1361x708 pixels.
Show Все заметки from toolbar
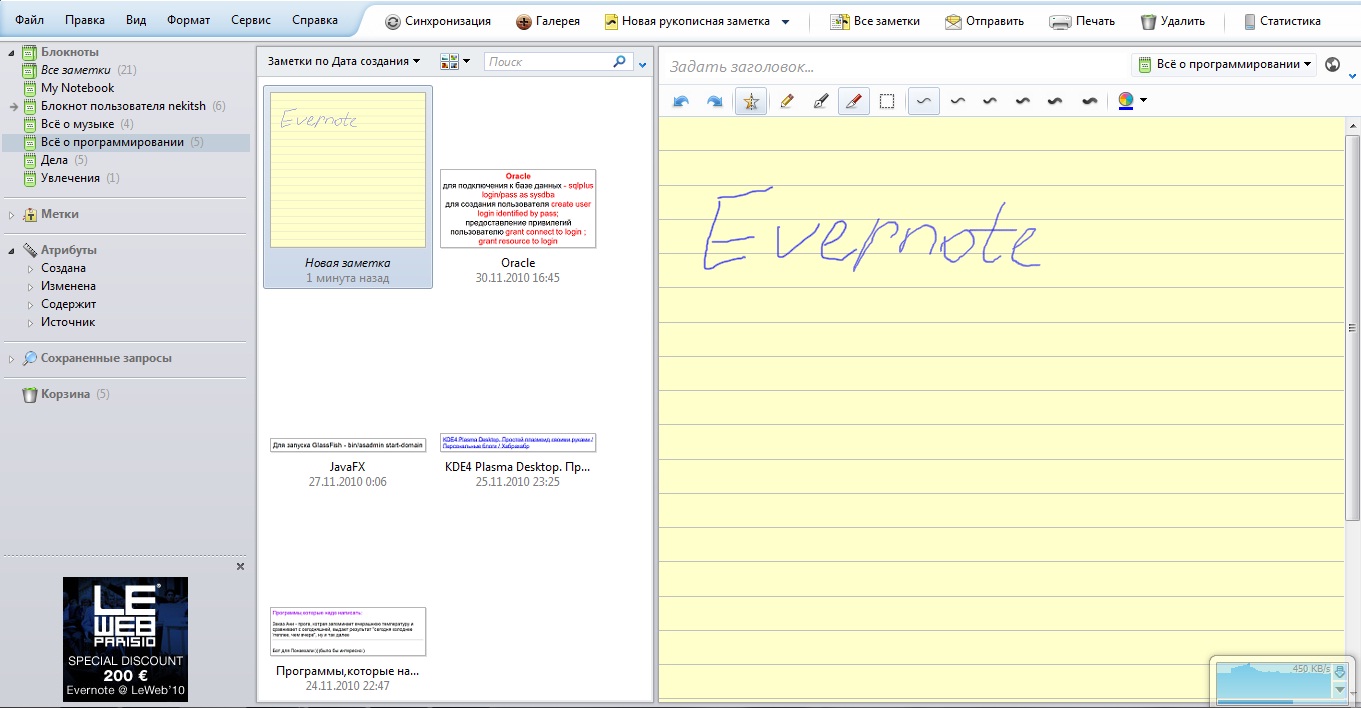[x=876, y=21]
